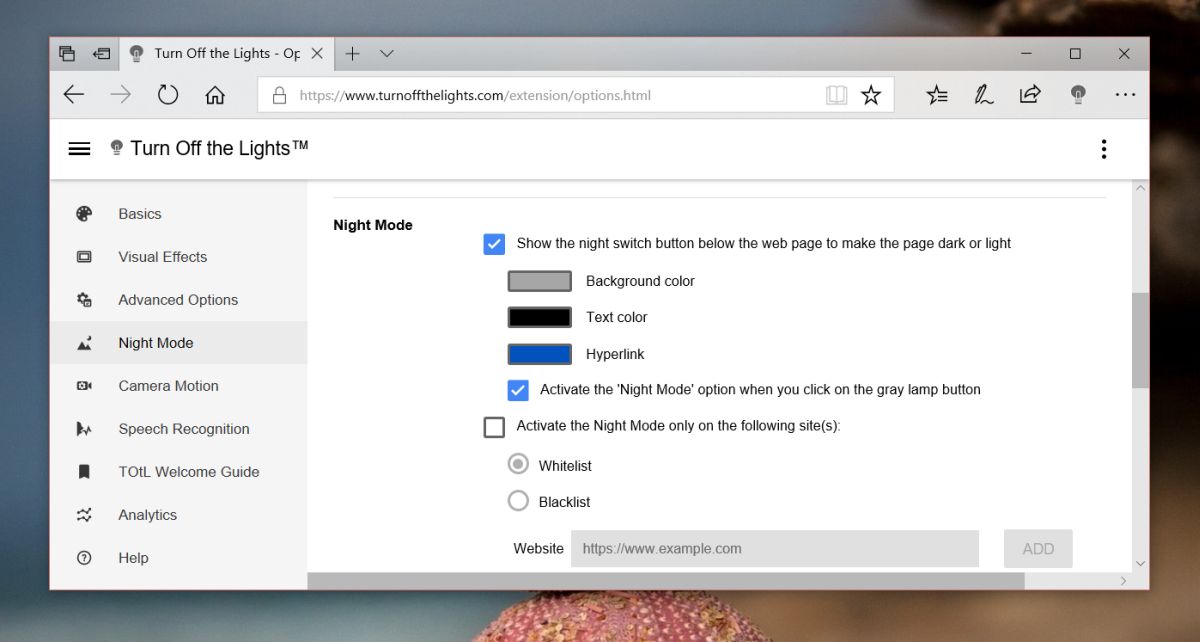Open the Basics settings section
Screen dimensions: 1200x642
tap(179, 213)
